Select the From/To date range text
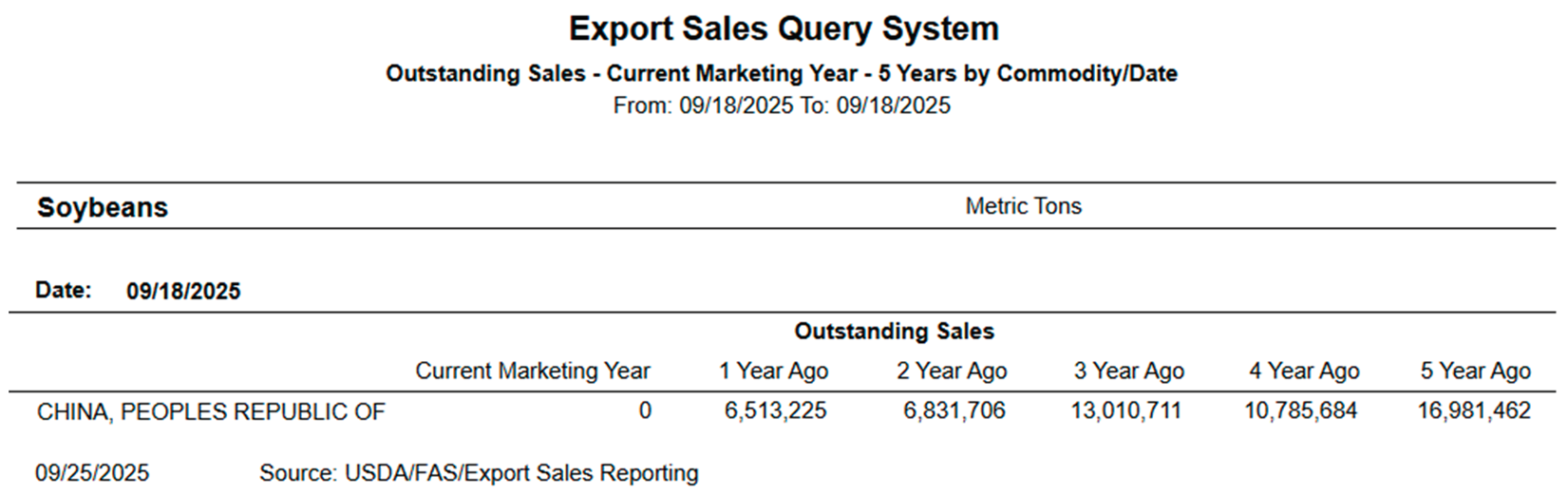The height and width of the screenshot is (496, 1568). click(781, 105)
